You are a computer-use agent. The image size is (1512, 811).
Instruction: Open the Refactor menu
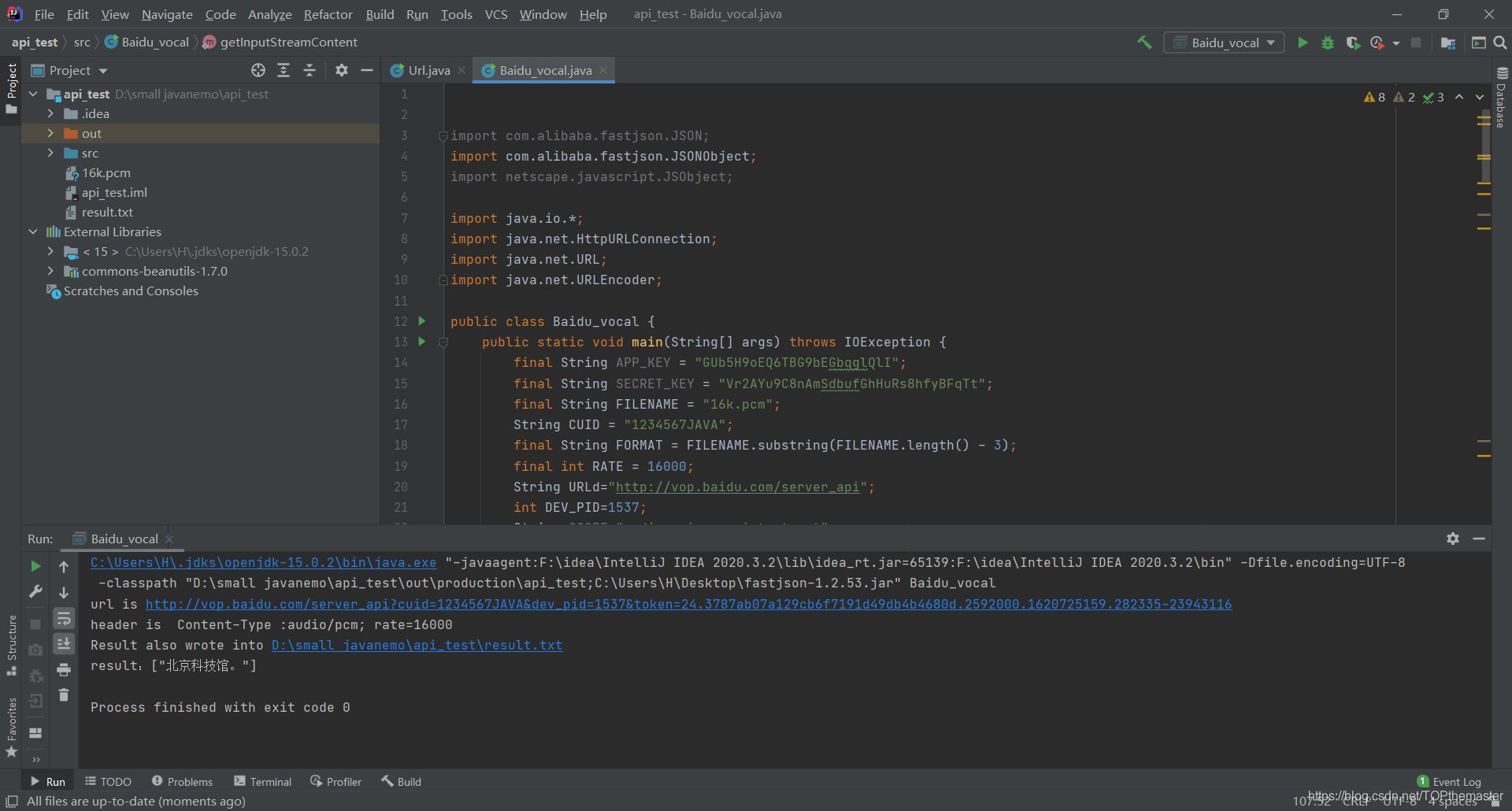point(328,14)
